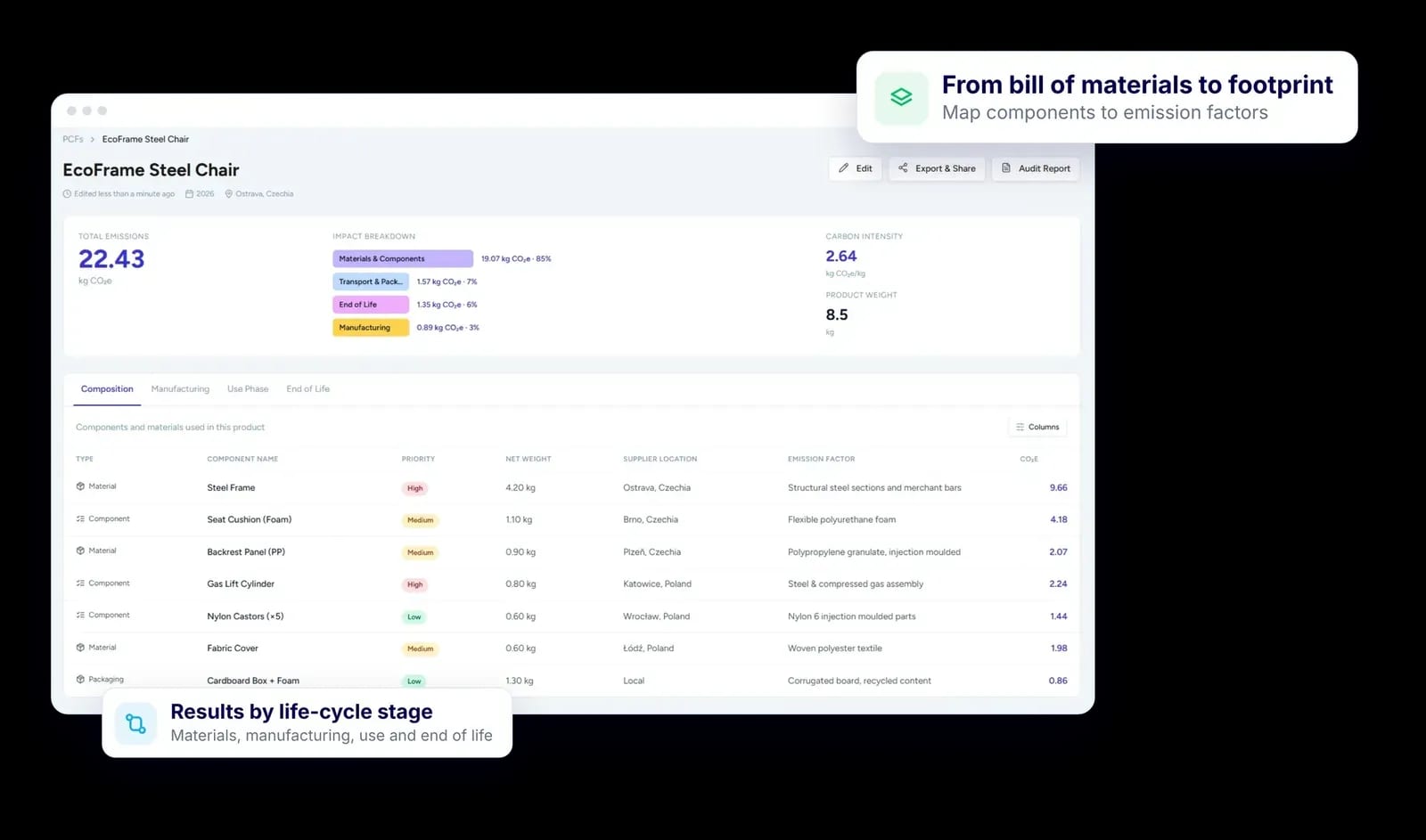The width and height of the screenshot is (1426, 840).
Task: Switch to the Manufacturing tab
Action: click(x=180, y=389)
